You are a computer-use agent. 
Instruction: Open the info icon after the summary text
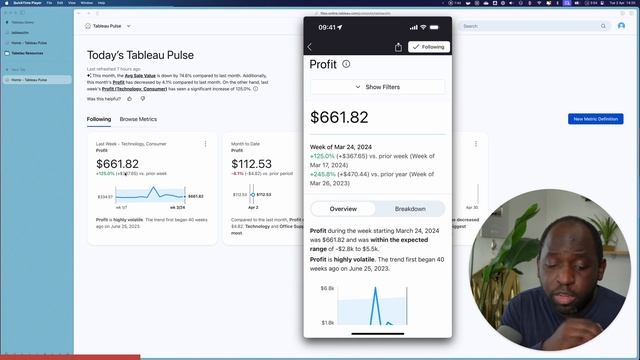256,89
